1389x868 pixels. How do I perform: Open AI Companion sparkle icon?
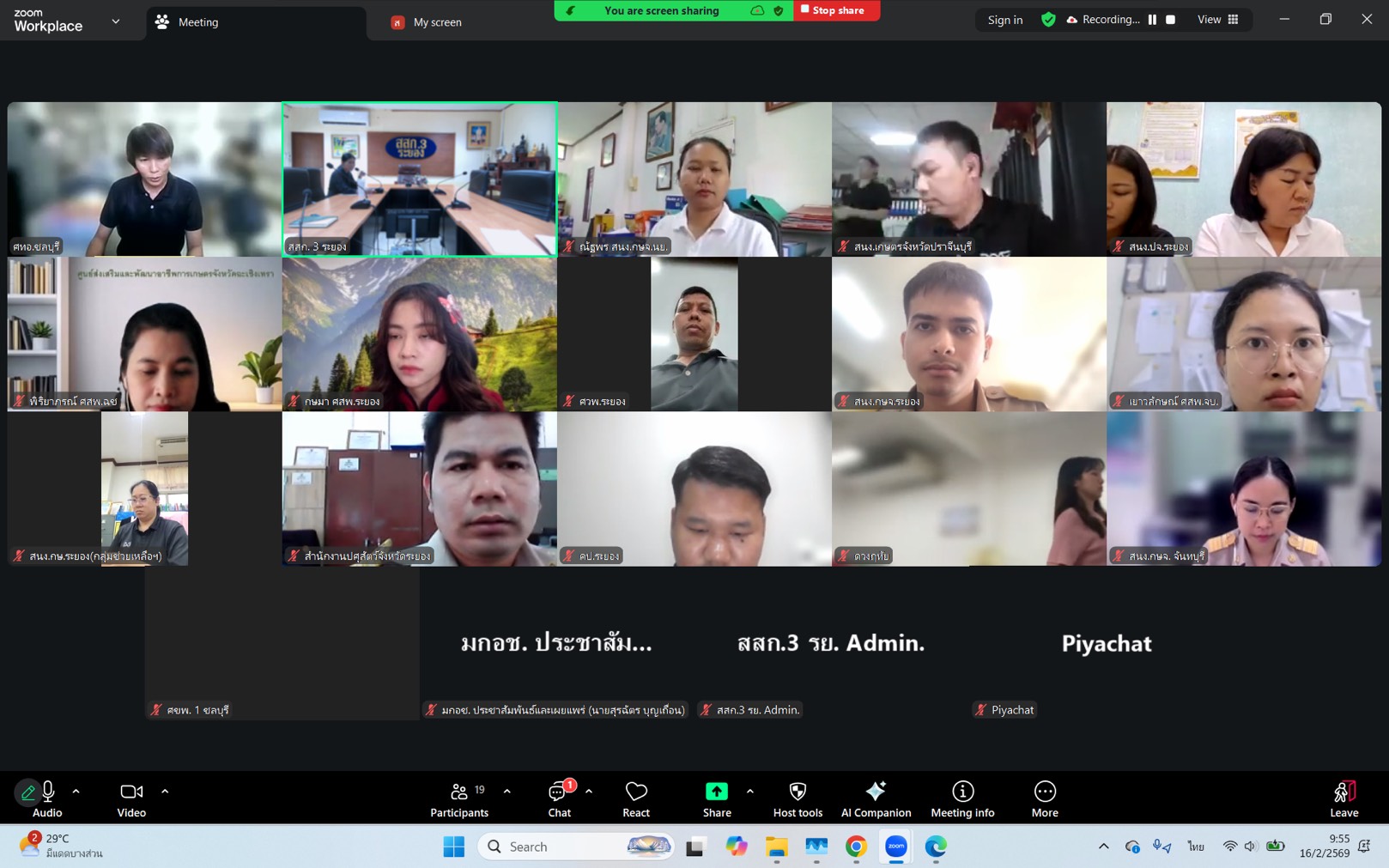[876, 798]
